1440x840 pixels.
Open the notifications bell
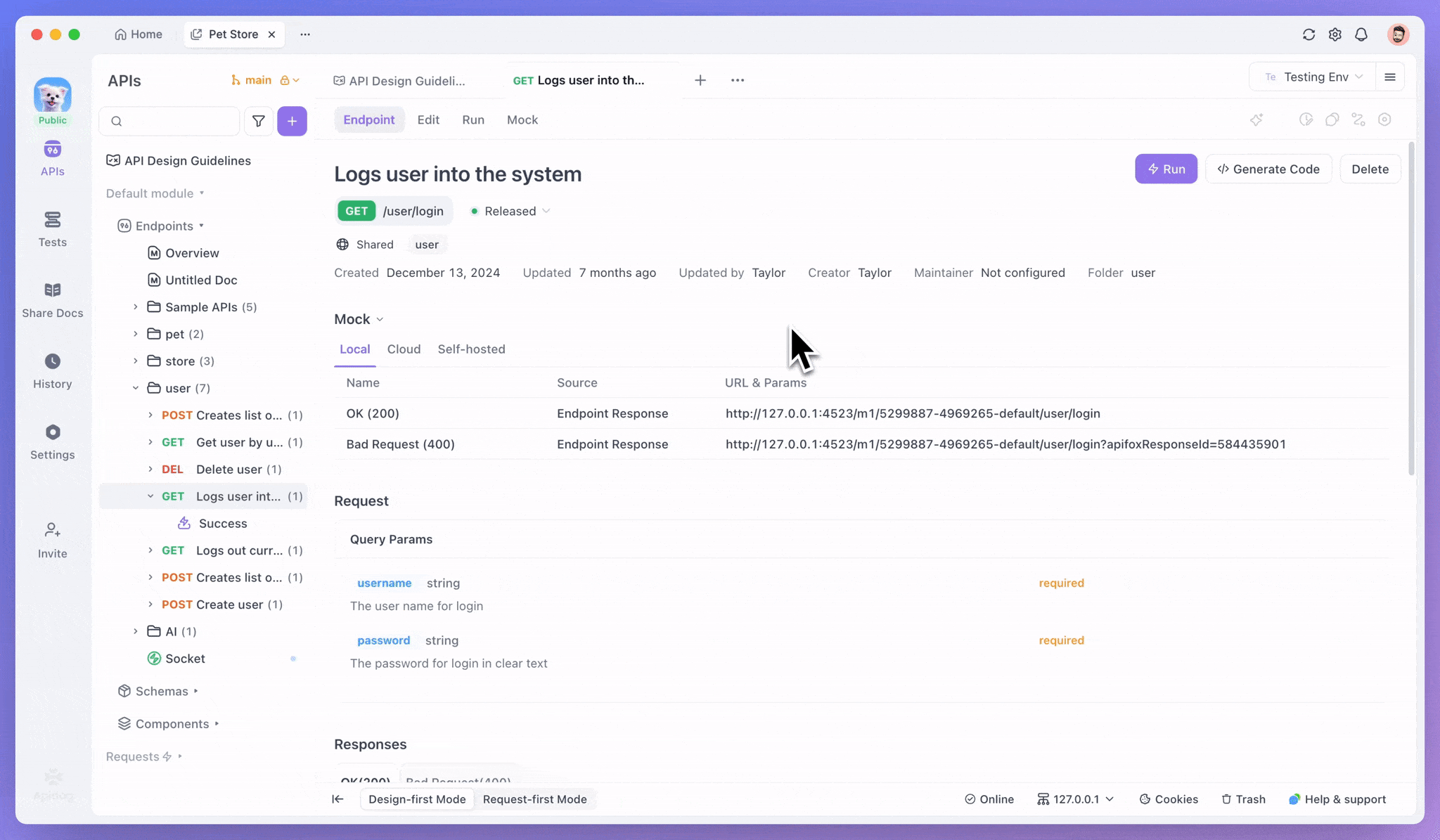[x=1361, y=34]
